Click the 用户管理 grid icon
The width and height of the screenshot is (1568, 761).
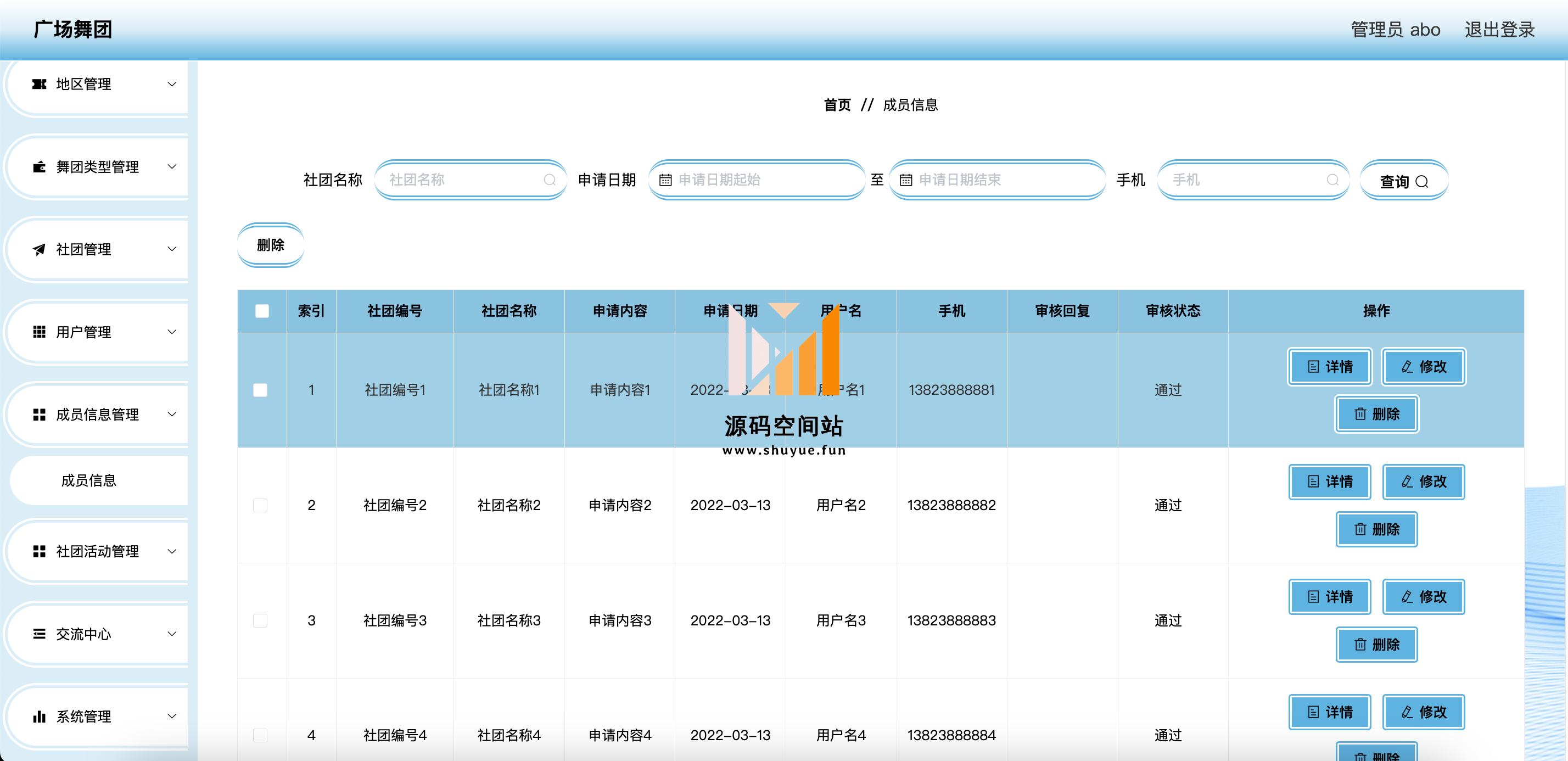39,332
